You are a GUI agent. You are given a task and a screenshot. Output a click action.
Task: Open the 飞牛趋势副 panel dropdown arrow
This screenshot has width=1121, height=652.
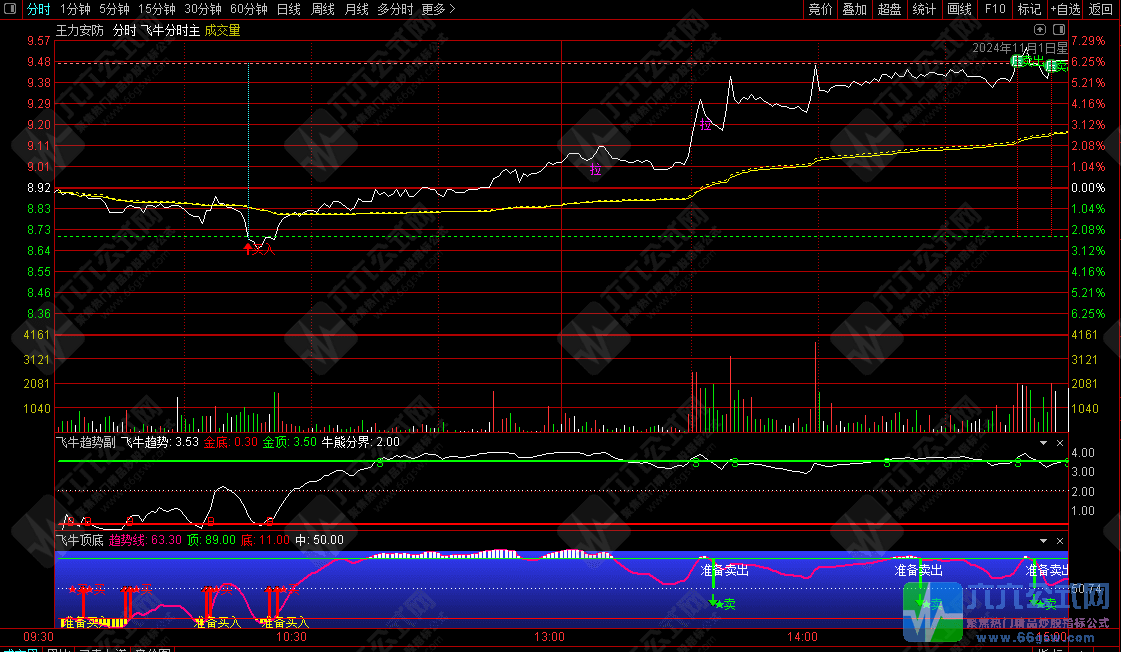click(x=1043, y=442)
